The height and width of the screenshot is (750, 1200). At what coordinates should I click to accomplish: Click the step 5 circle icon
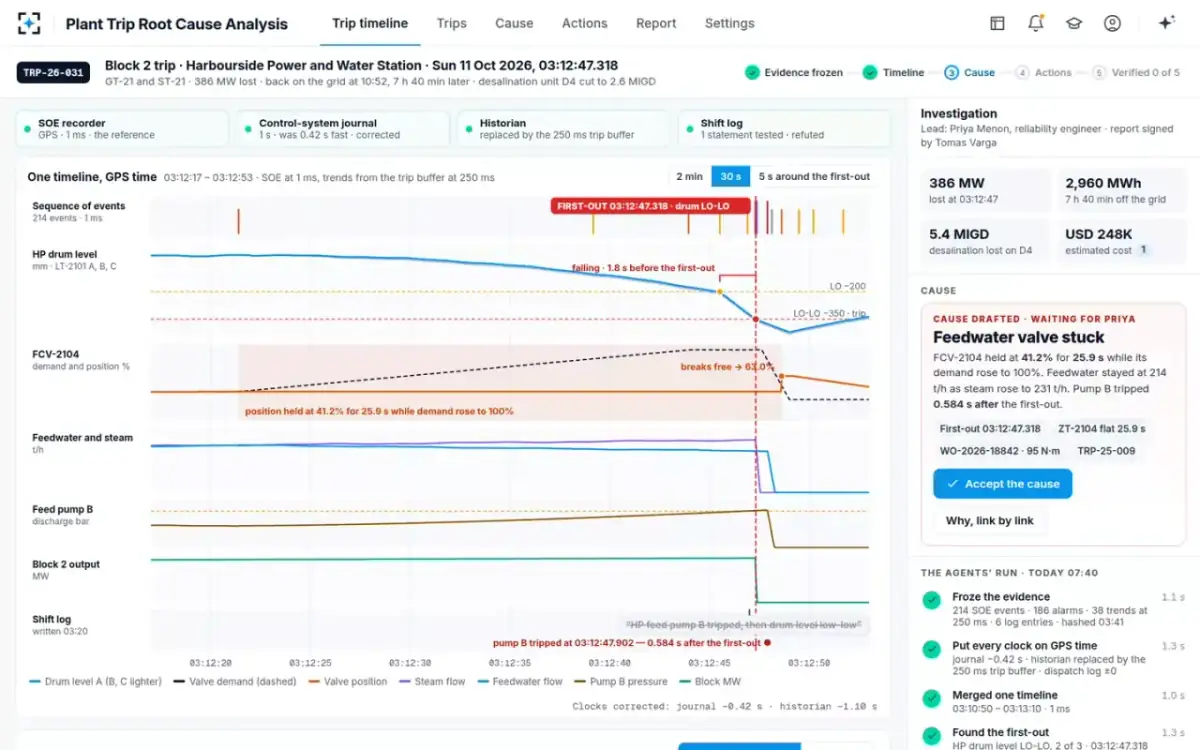(1099, 72)
